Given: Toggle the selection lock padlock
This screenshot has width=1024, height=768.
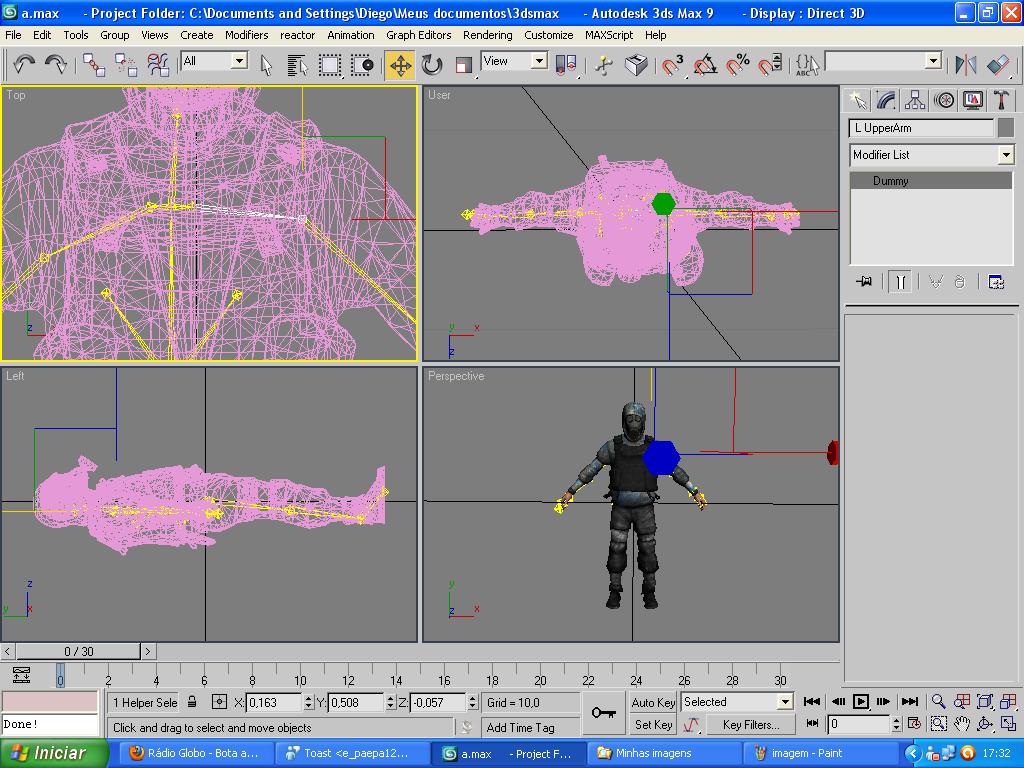Looking at the screenshot, I should [x=192, y=702].
